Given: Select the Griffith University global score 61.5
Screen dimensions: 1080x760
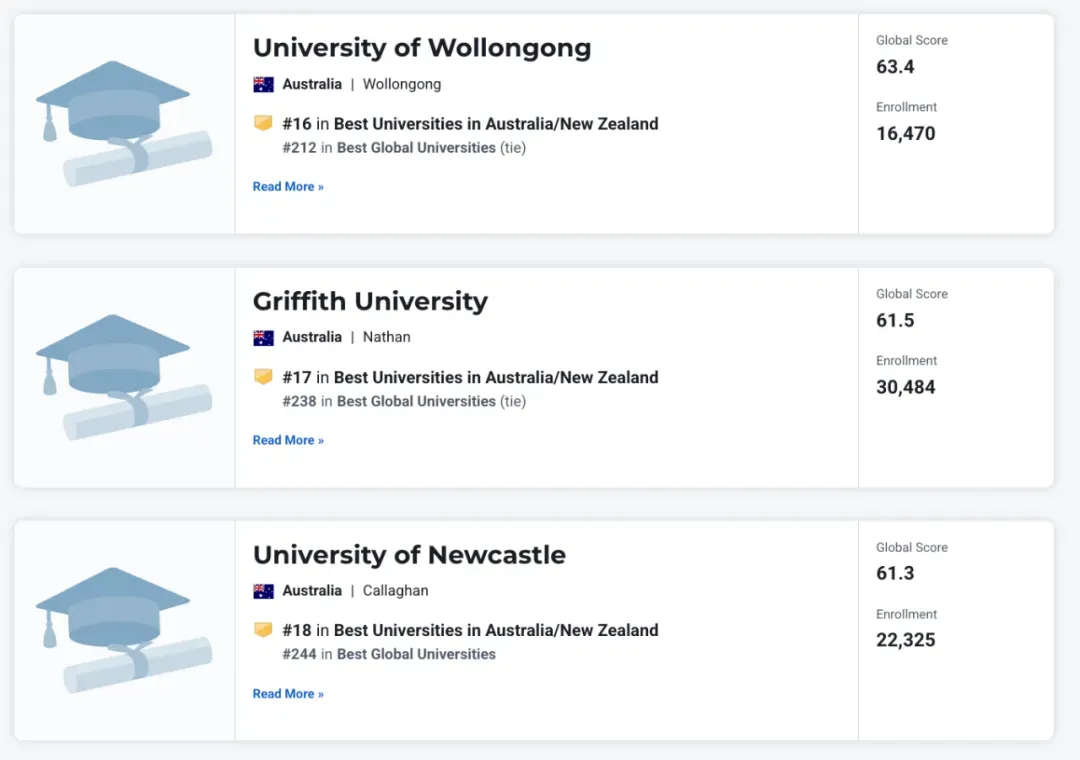Looking at the screenshot, I should click(x=895, y=320).
